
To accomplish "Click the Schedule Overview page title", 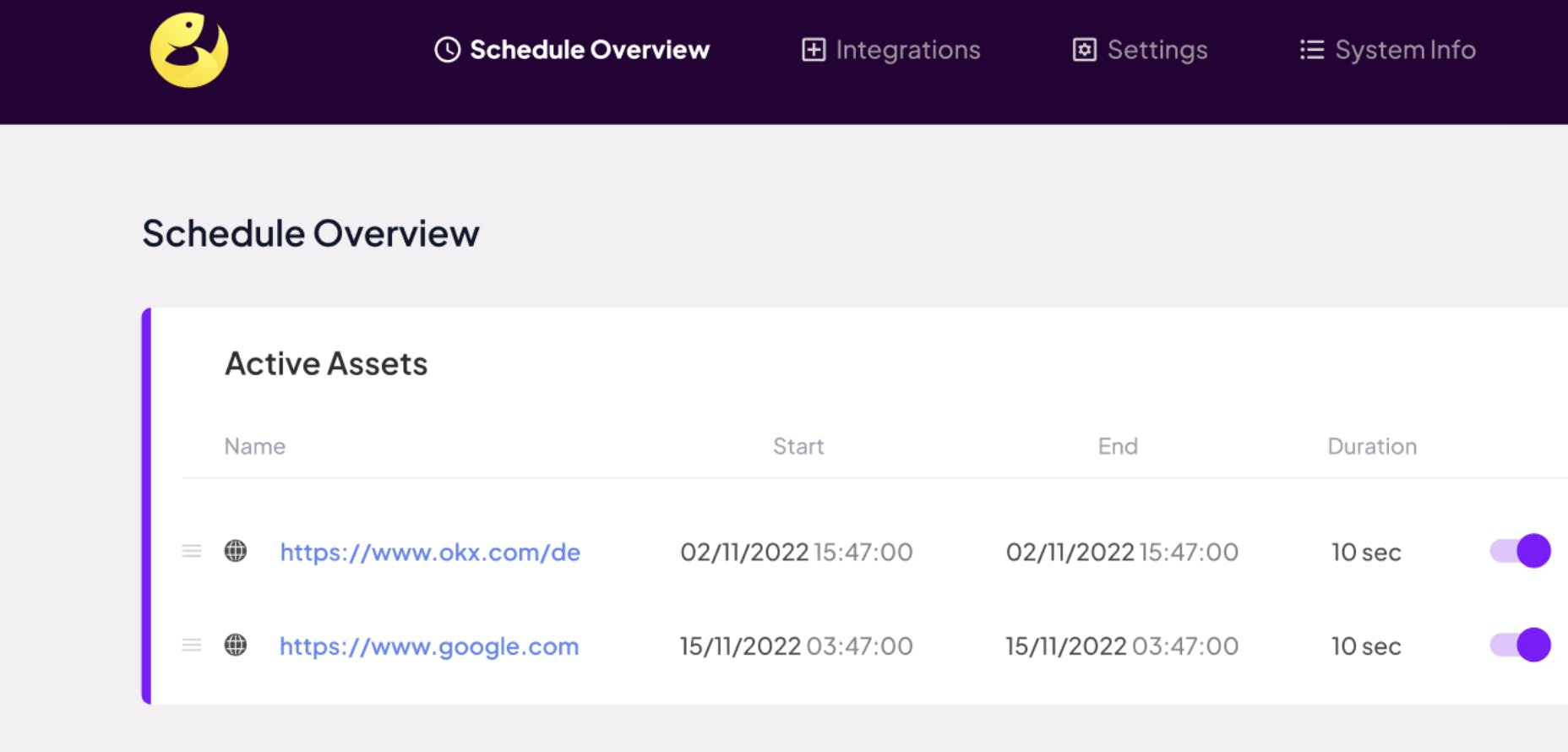I will click(x=311, y=234).
